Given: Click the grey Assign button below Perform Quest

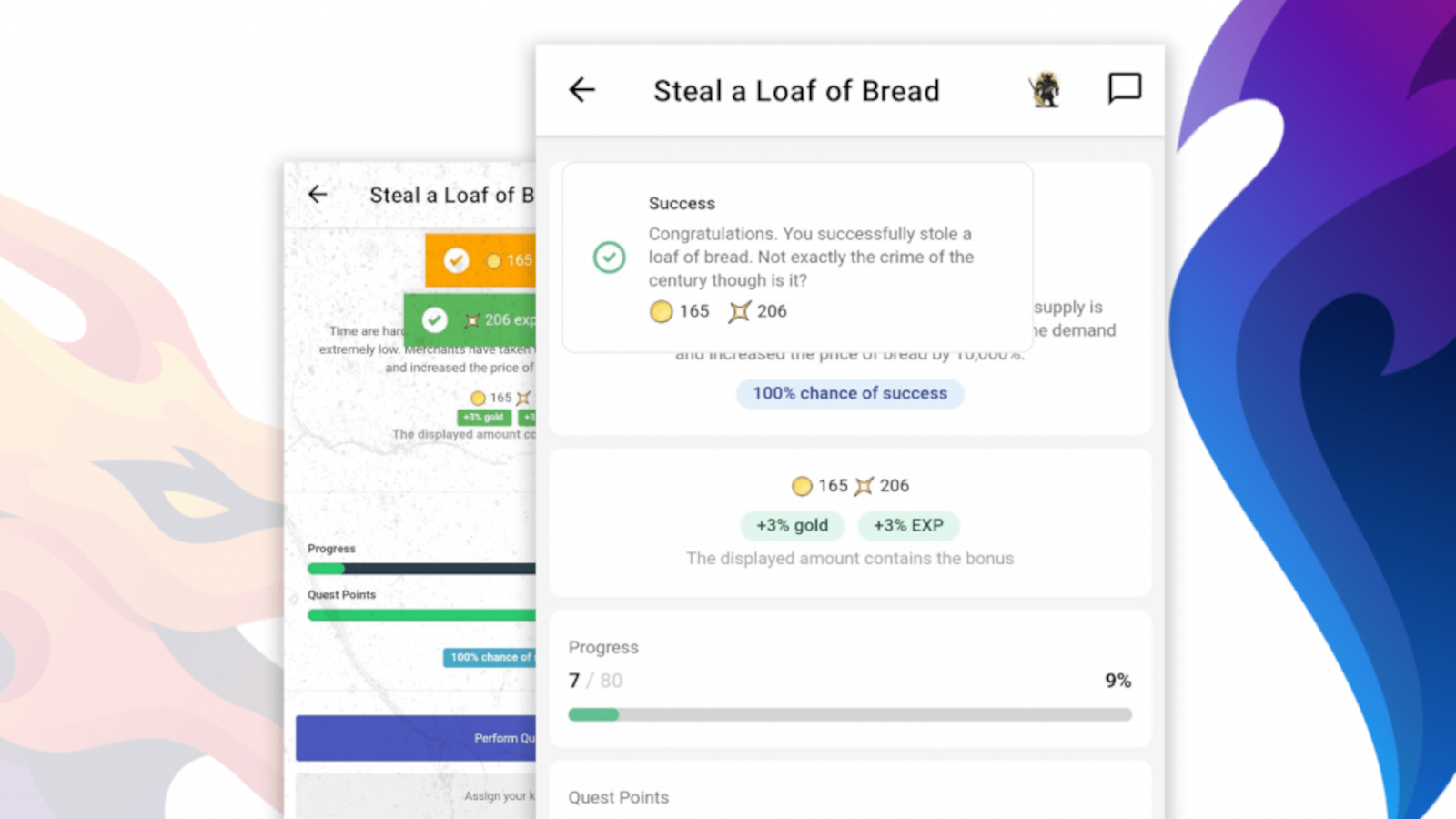Looking at the screenshot, I should click(x=416, y=795).
